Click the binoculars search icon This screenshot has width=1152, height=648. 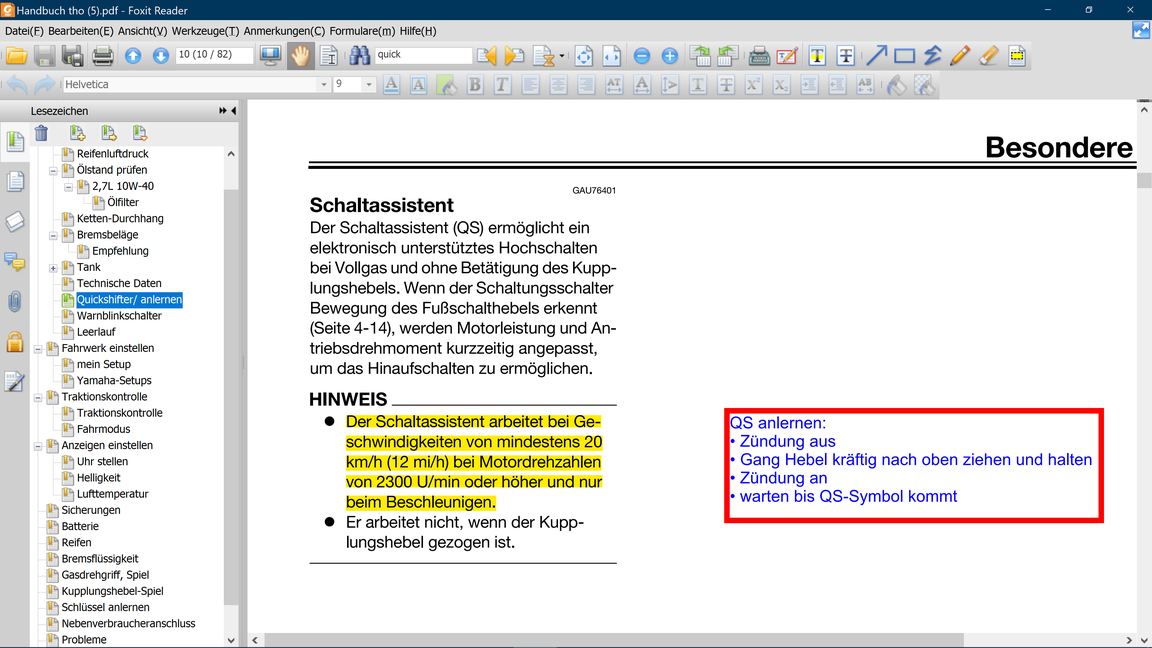click(359, 56)
